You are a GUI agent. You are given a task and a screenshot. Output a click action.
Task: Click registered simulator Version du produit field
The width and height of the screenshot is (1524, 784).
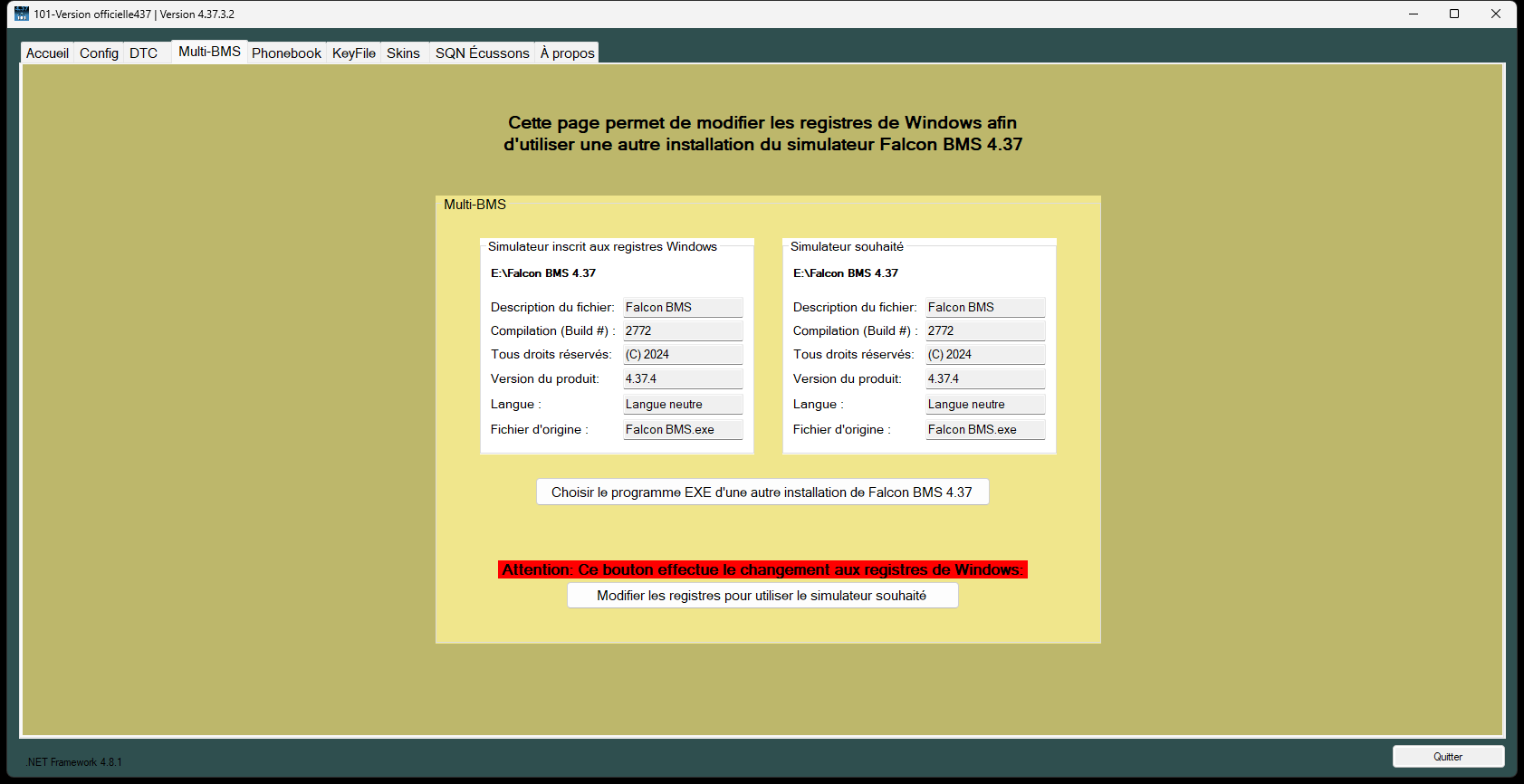[x=684, y=378]
